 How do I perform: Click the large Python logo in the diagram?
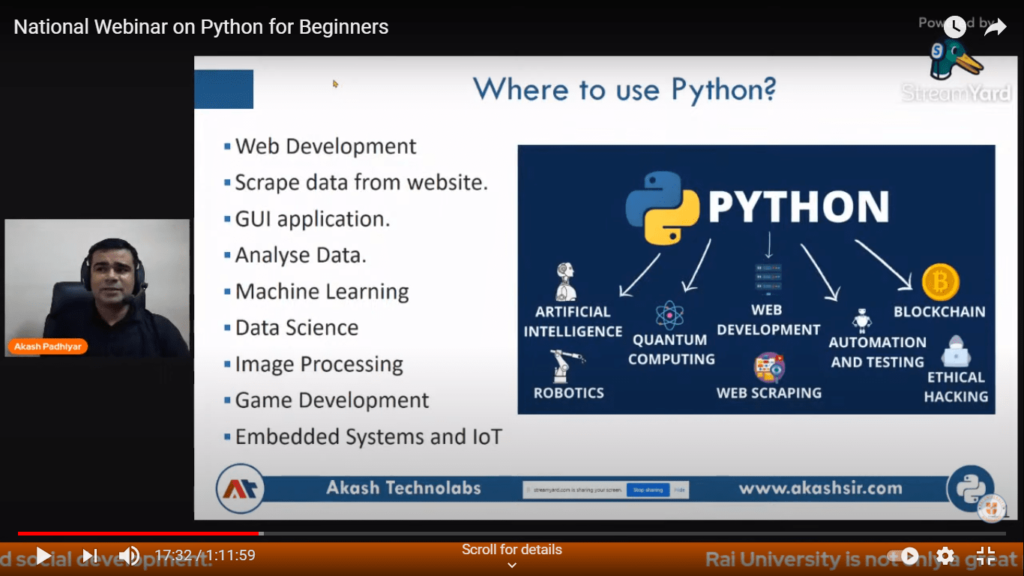click(x=662, y=208)
